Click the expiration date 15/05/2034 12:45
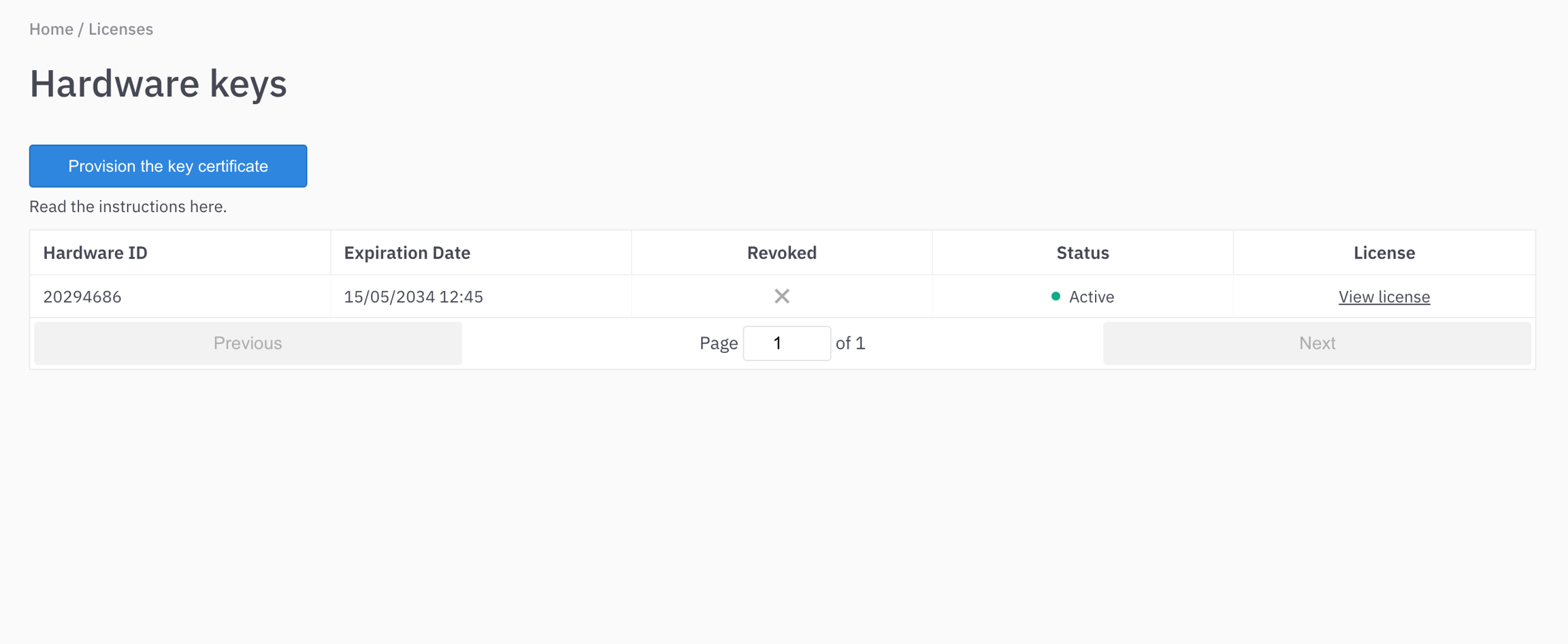Viewport: 1568px width, 644px height. pos(413,297)
